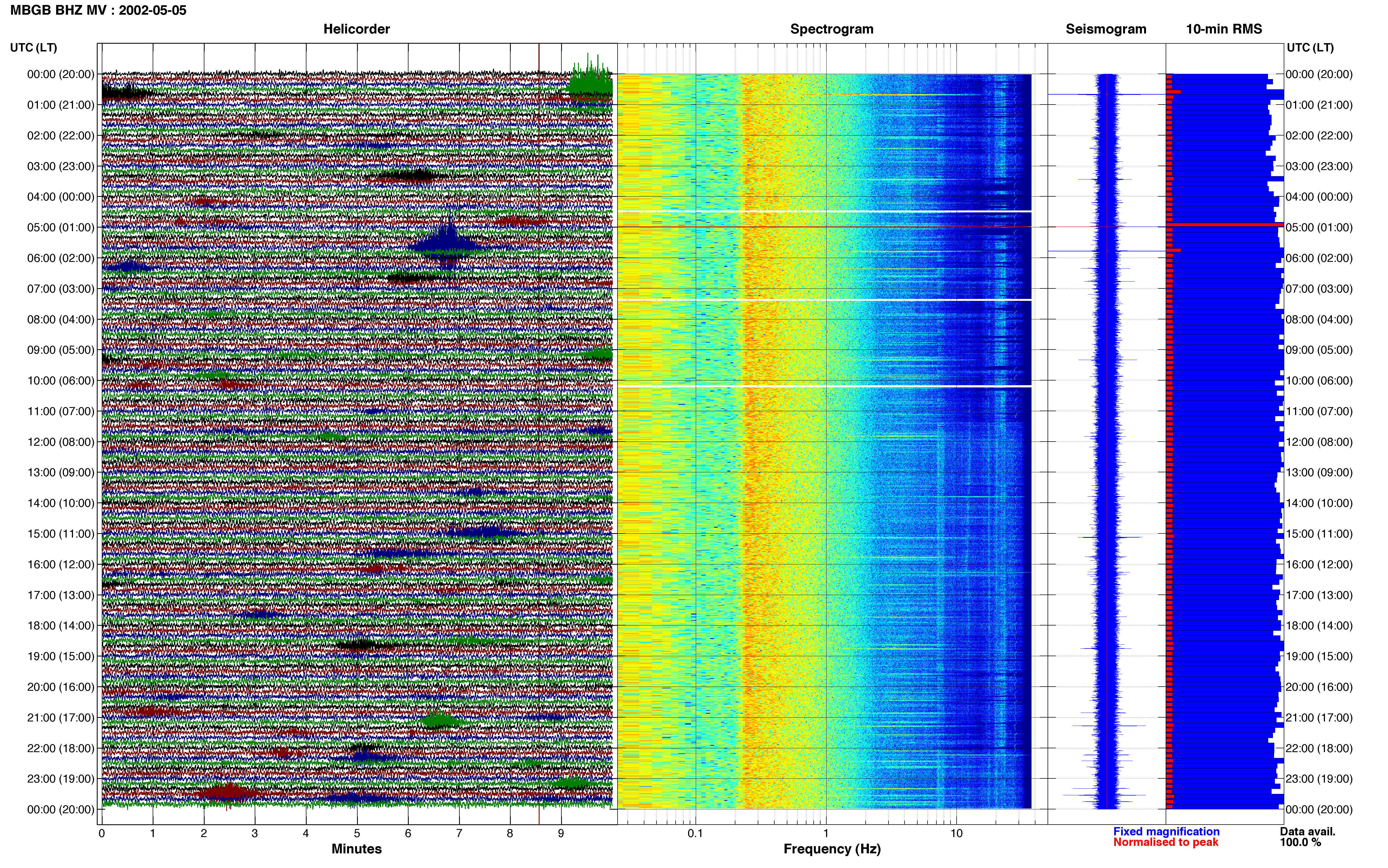The height and width of the screenshot is (868, 1388).
Task: Click minute tick label 5 on the helicorder axis
Action: click(357, 833)
